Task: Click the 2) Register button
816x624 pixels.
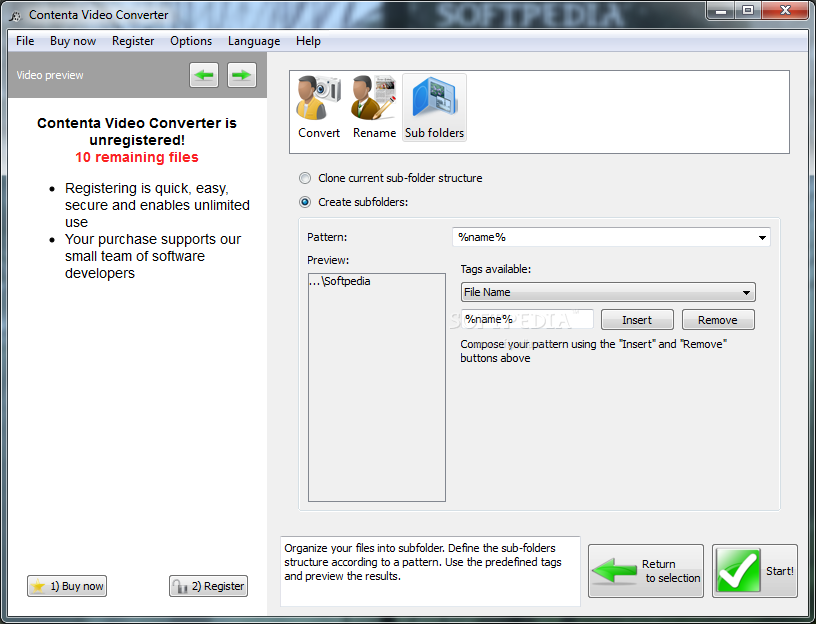Action: coord(208,586)
